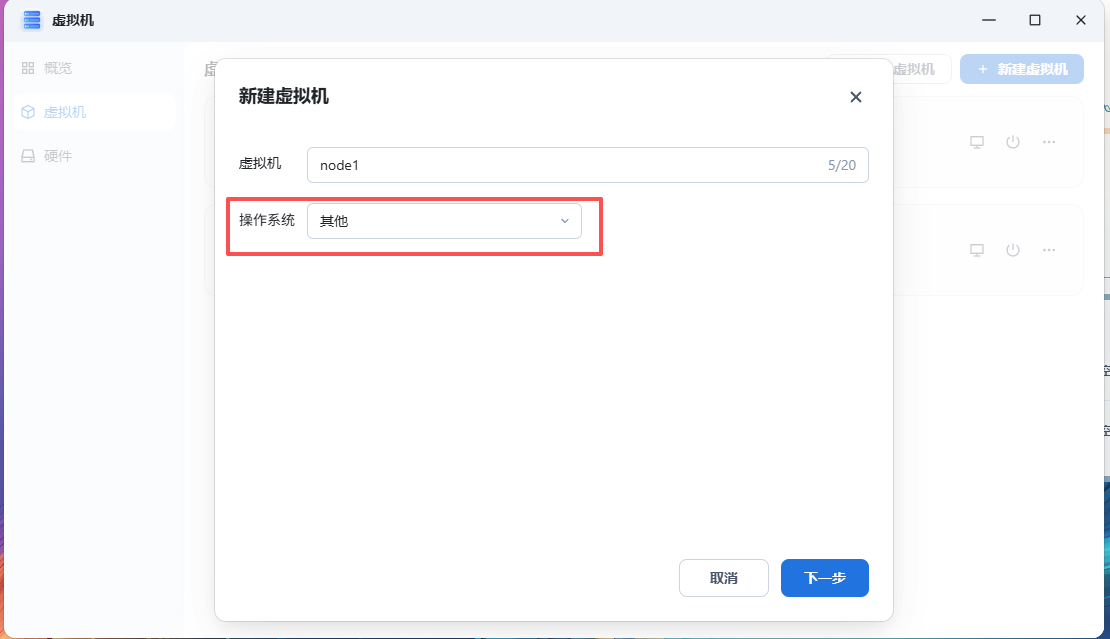Click the 新建虚拟机 button in the top right
Viewport: 1110px width, 639px height.
tap(1021, 69)
